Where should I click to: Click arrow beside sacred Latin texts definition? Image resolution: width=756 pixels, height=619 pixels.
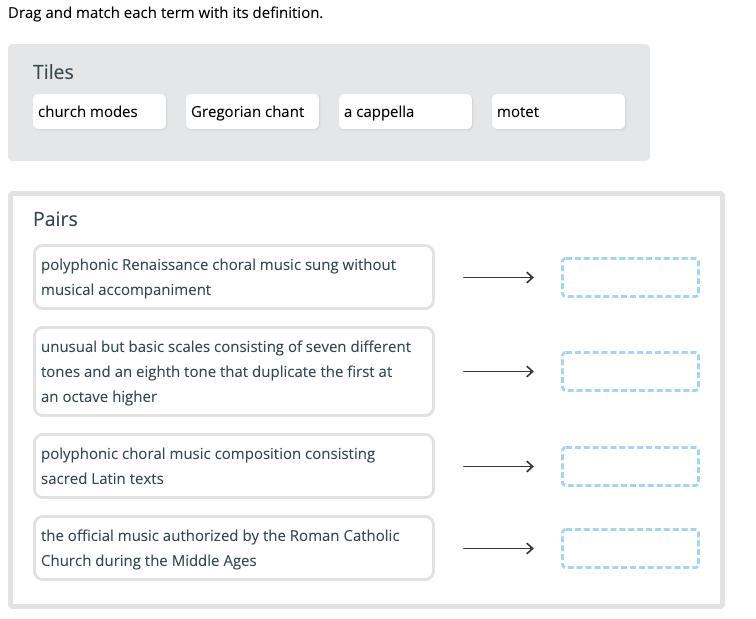[x=498, y=466]
